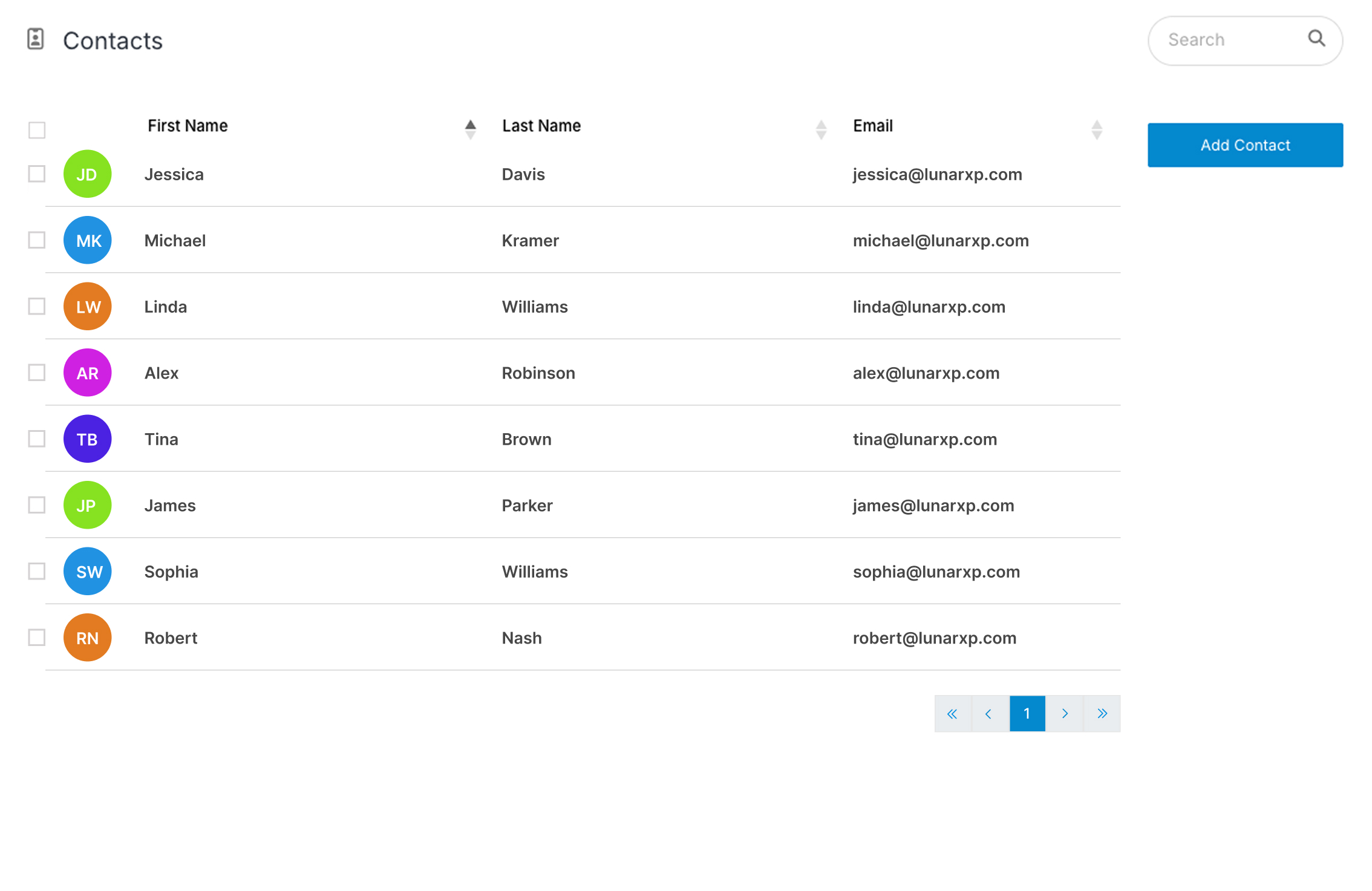Click the michael@lunarxp.com email
This screenshot has width=1372, height=891.
pyautogui.click(x=941, y=241)
